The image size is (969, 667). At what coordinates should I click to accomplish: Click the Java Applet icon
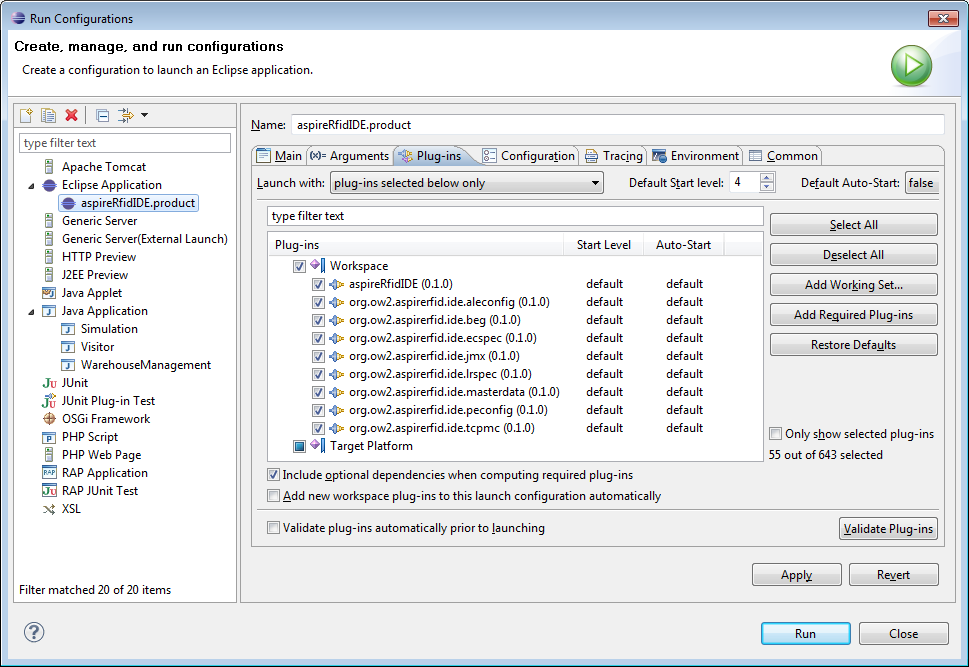coord(49,292)
